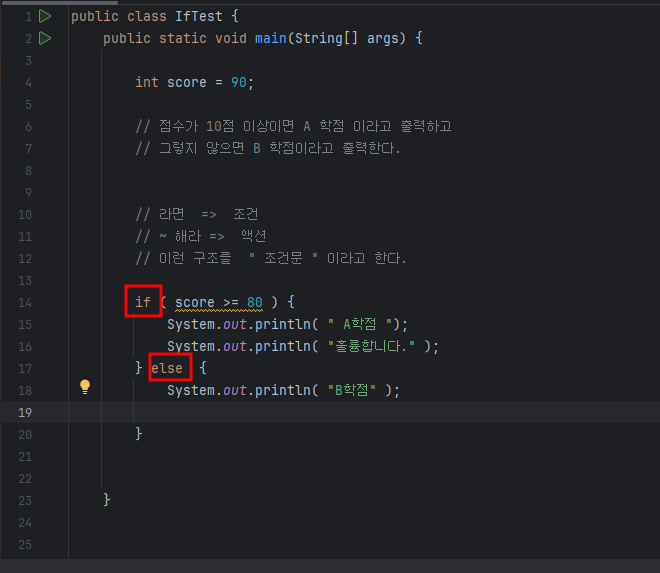This screenshot has height=573, width=660.
Task: Run the IfTest class from line 1 gutter
Action: pyautogui.click(x=45, y=16)
